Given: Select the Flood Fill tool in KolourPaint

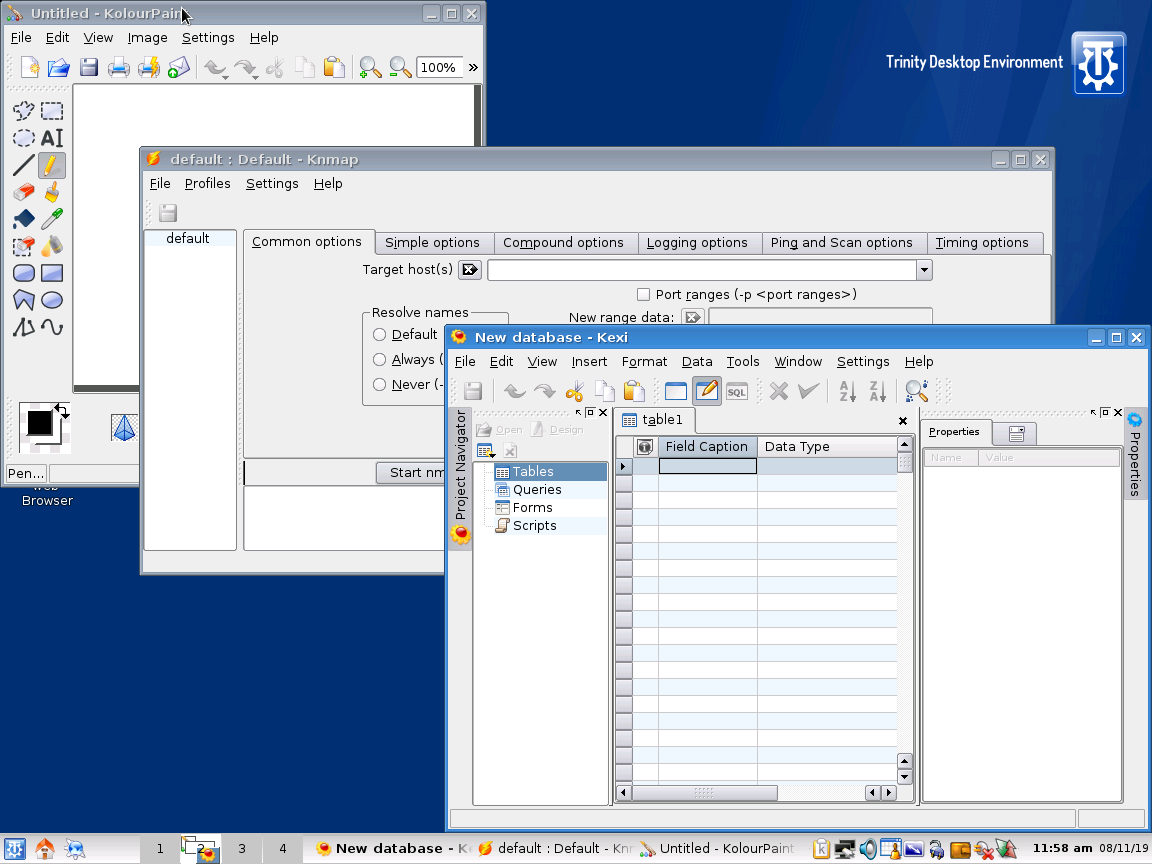Looking at the screenshot, I should 24,219.
